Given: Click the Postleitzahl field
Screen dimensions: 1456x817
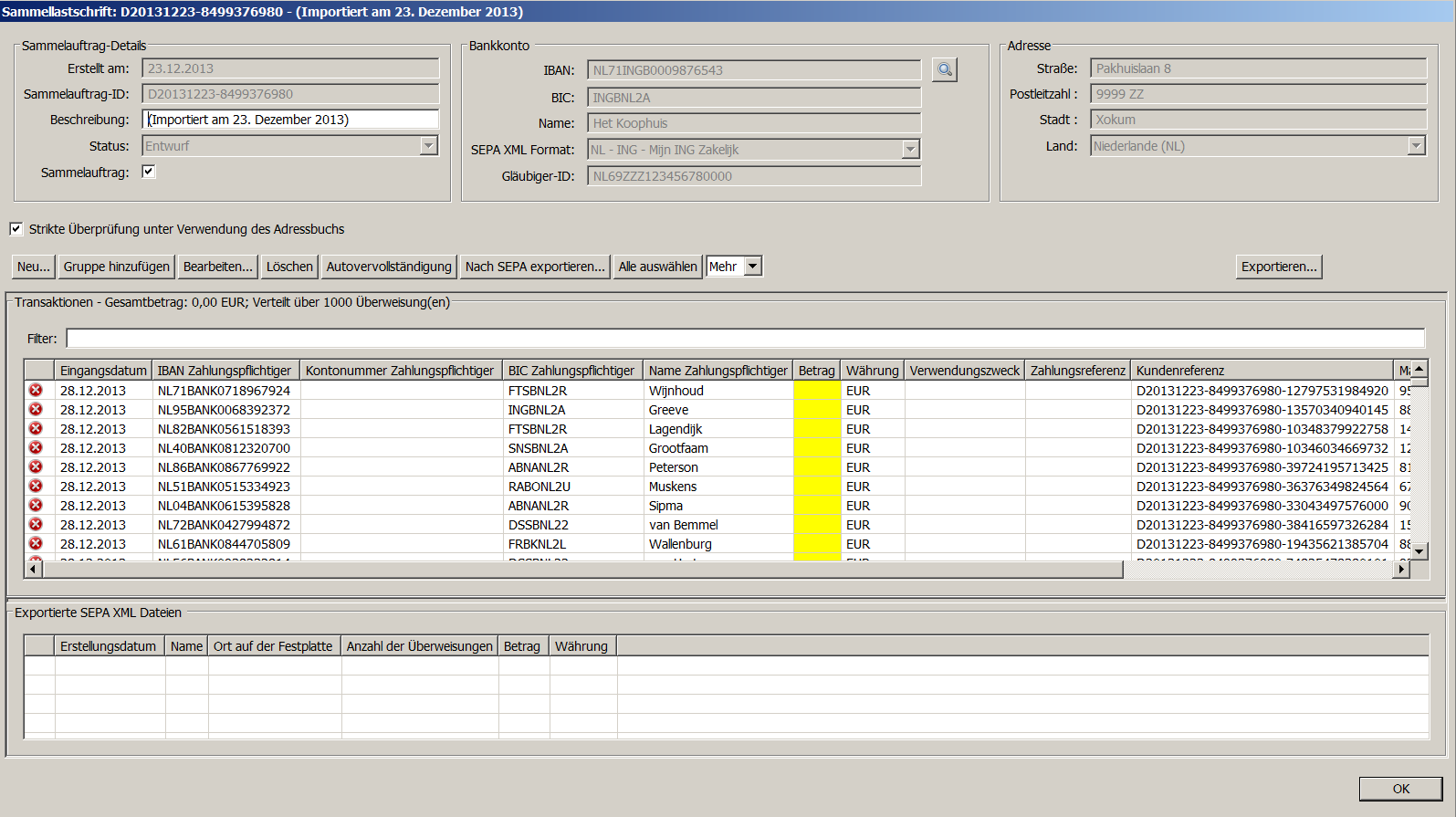Looking at the screenshot, I should point(1258,94).
